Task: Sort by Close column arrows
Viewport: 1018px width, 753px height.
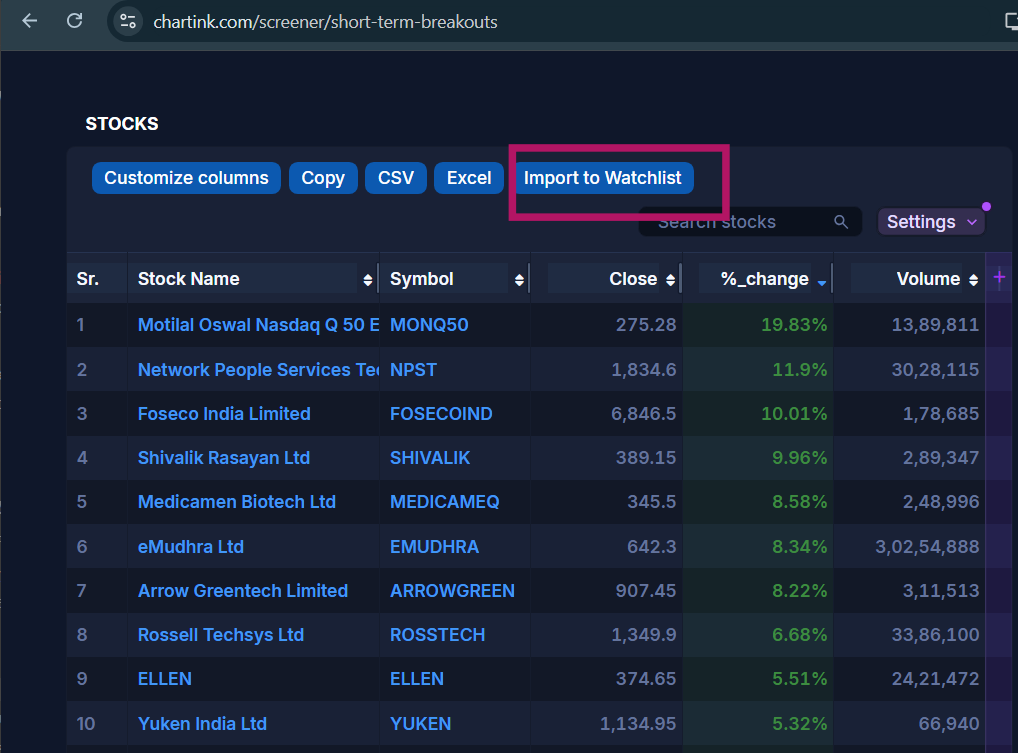Action: click(670, 280)
